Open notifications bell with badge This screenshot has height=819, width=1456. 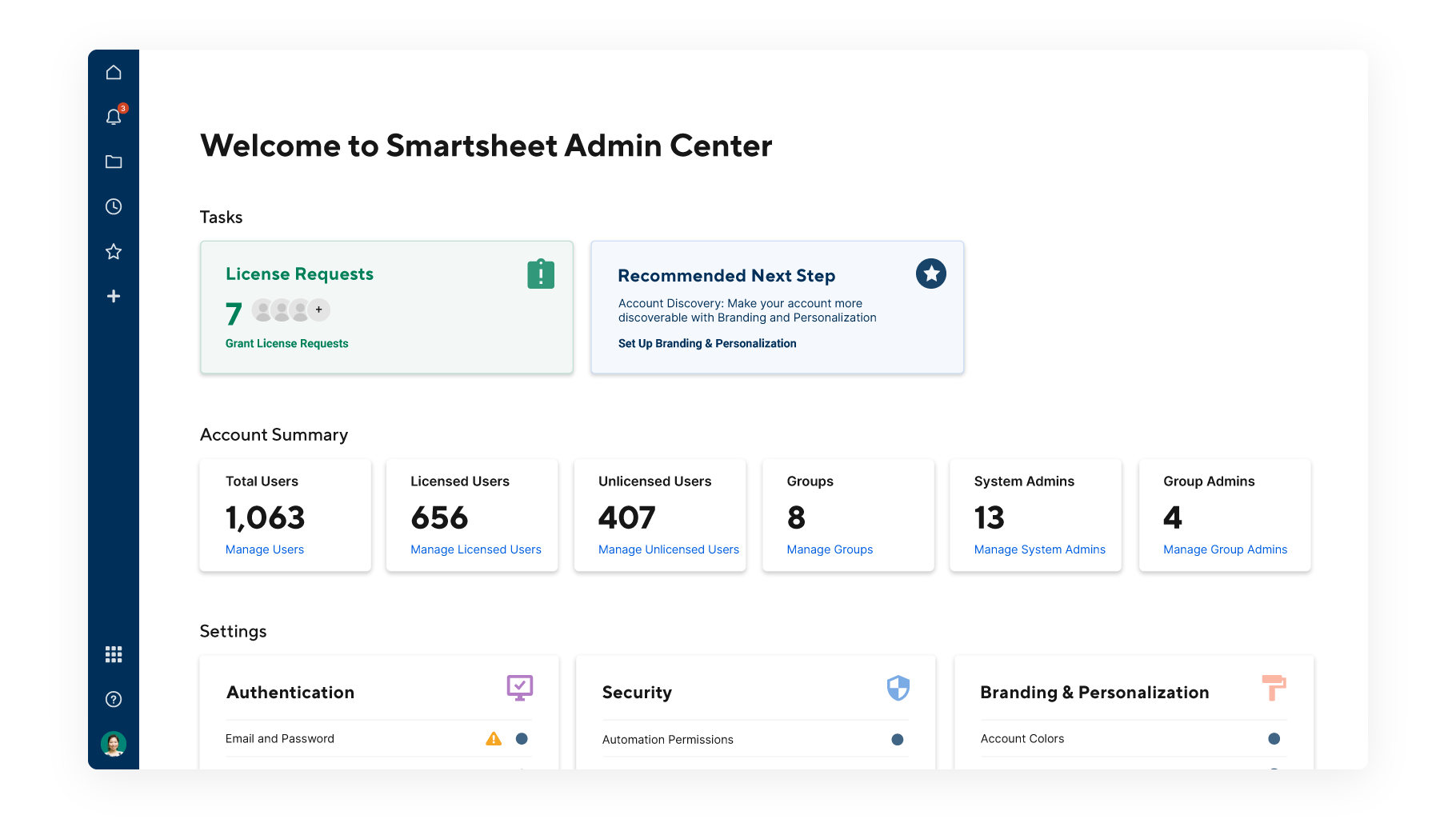coord(114,117)
